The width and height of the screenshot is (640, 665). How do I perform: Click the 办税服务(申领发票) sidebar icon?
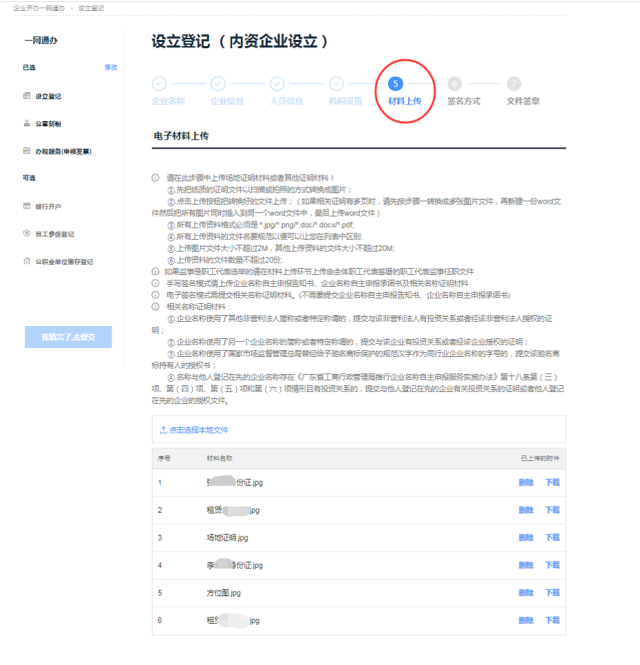[x=27, y=151]
